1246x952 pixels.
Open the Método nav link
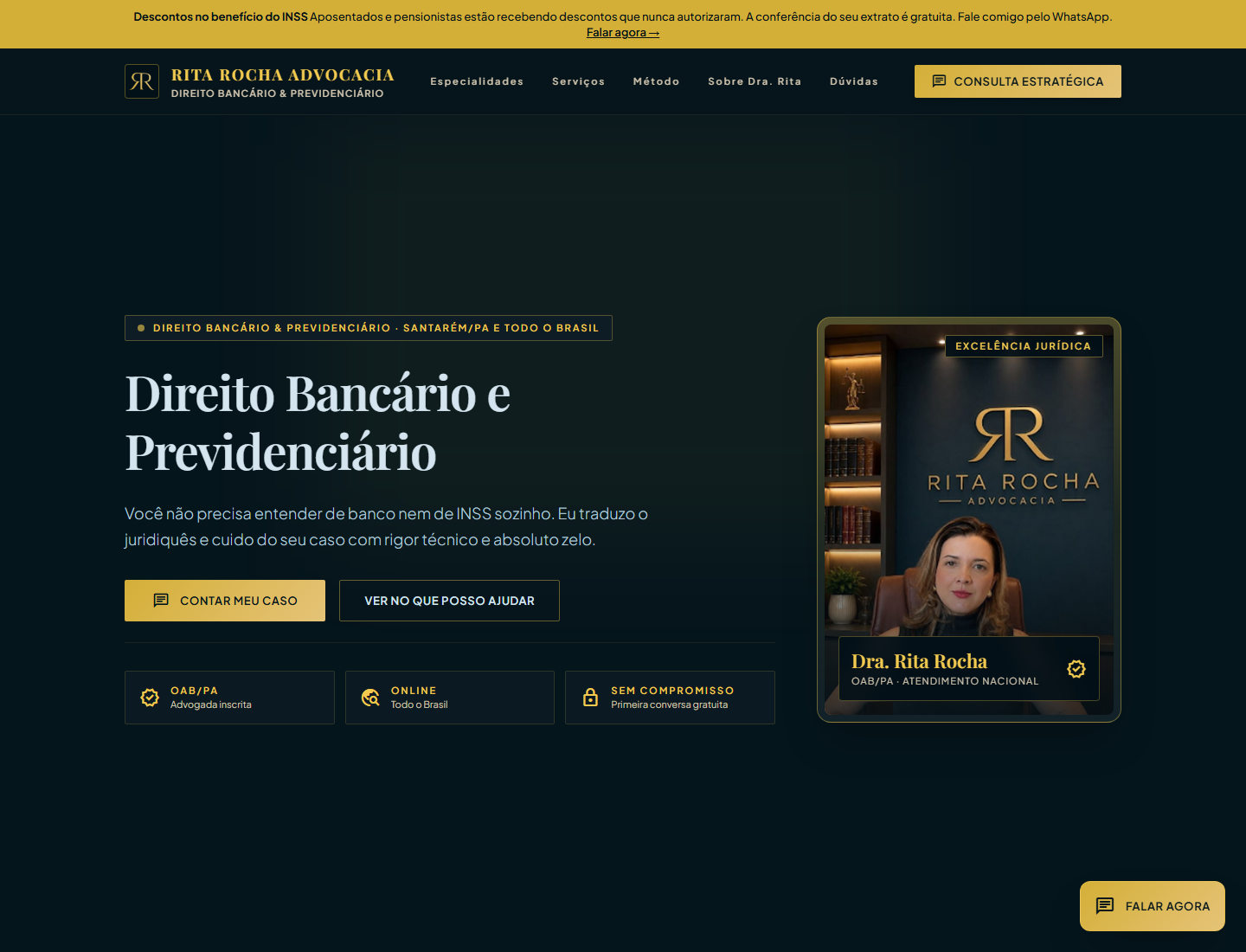656,81
